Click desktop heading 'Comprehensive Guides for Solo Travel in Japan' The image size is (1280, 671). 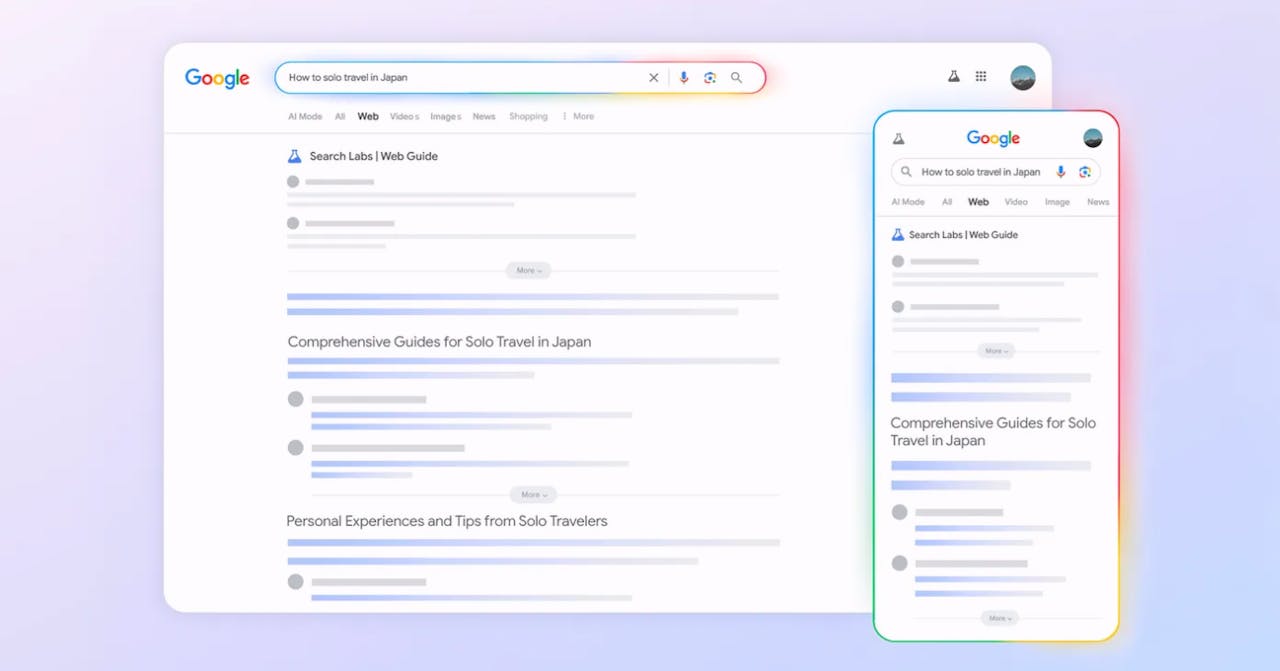click(x=439, y=342)
